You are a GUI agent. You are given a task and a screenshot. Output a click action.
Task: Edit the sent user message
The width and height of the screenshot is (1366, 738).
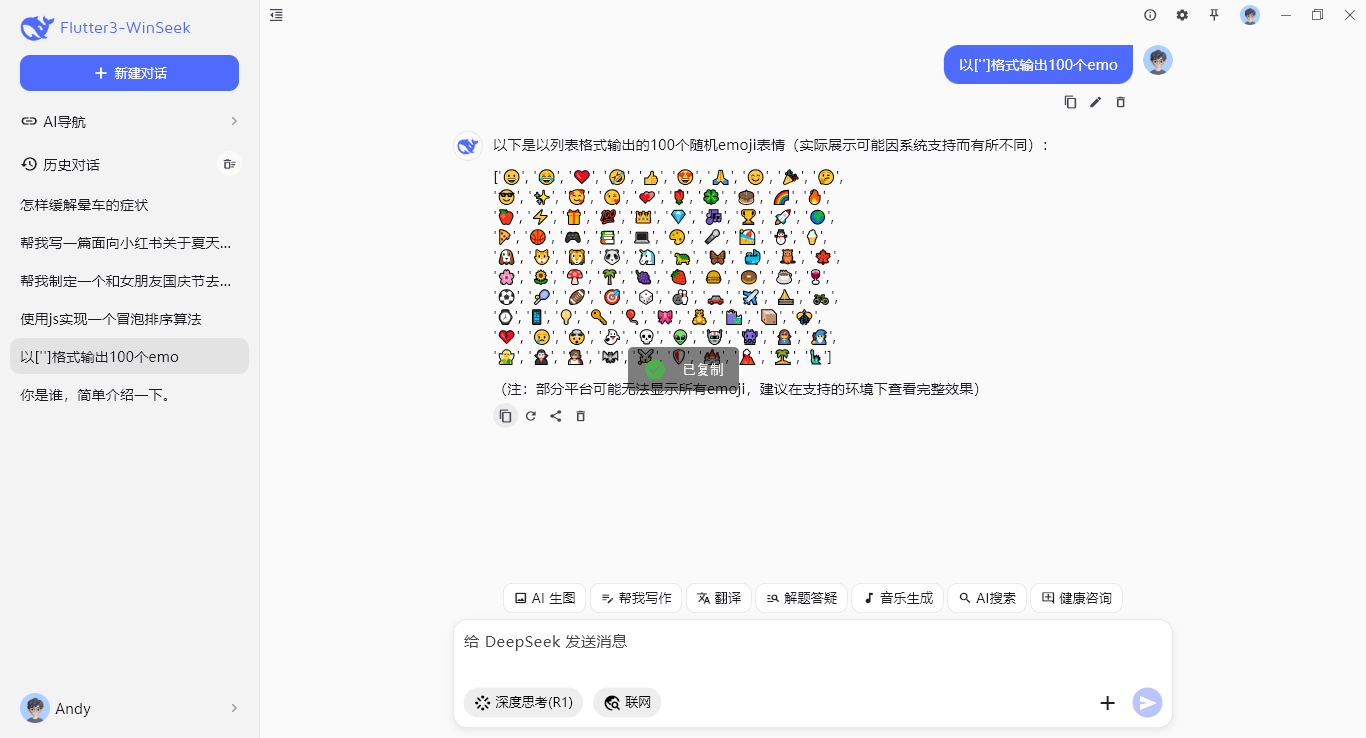coord(1095,101)
